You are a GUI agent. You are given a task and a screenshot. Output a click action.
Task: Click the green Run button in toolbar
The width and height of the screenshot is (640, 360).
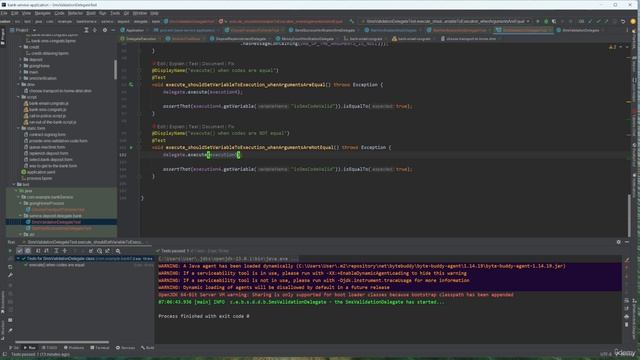[538, 21]
